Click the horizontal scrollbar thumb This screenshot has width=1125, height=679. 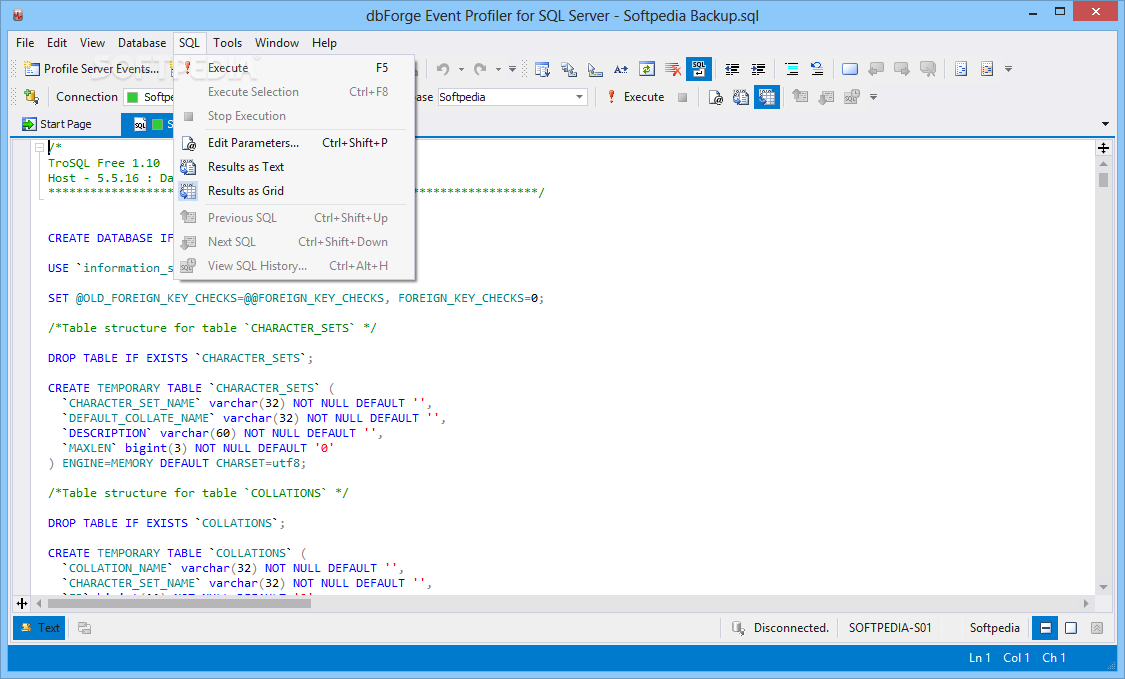pyautogui.click(x=178, y=604)
